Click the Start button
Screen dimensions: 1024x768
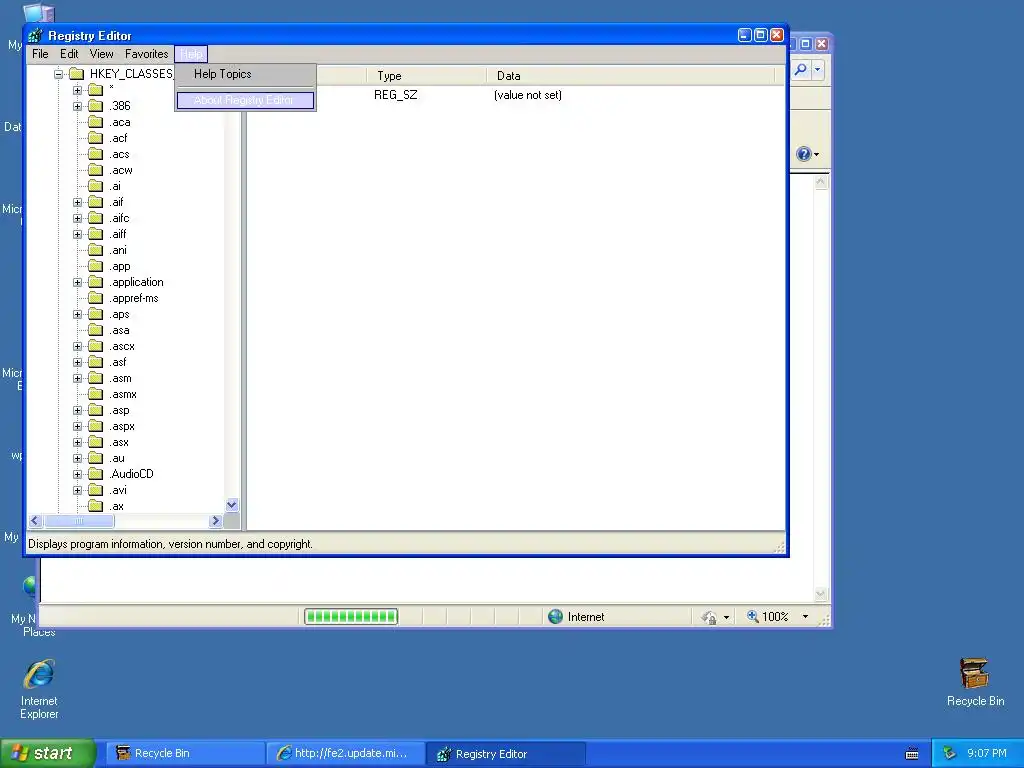click(x=48, y=754)
